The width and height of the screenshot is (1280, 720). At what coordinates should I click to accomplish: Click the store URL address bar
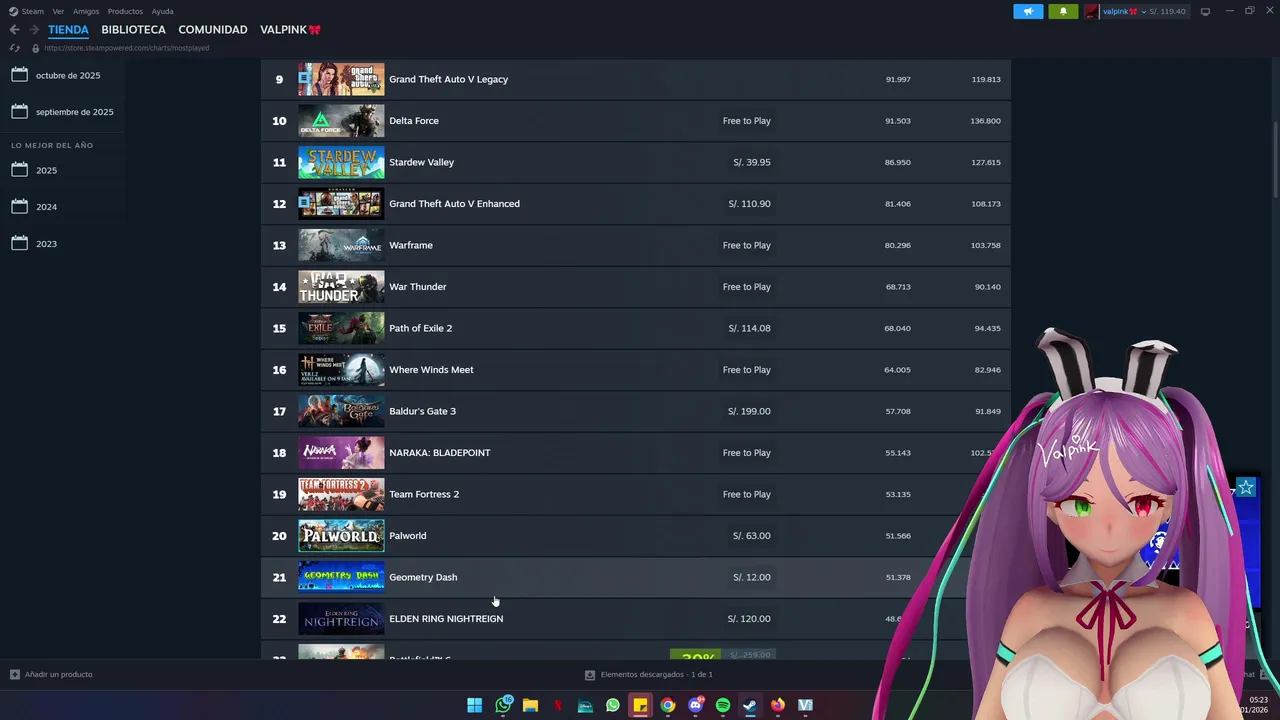[127, 48]
